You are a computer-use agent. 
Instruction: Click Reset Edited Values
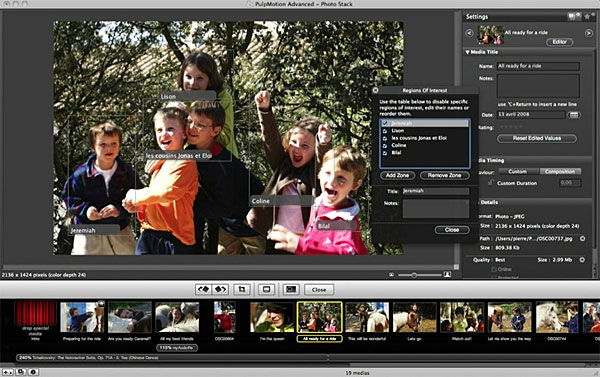537,138
